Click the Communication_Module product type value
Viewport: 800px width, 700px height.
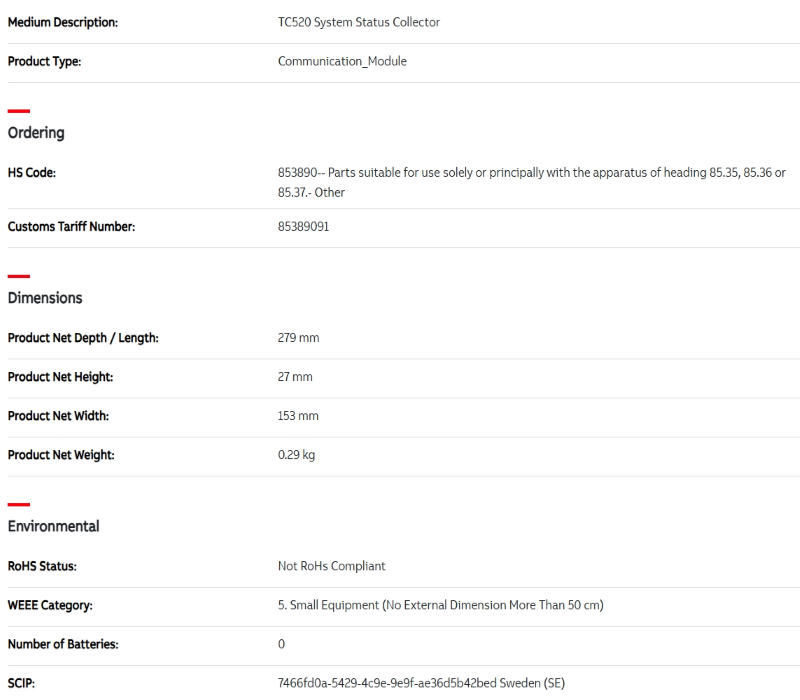(342, 61)
